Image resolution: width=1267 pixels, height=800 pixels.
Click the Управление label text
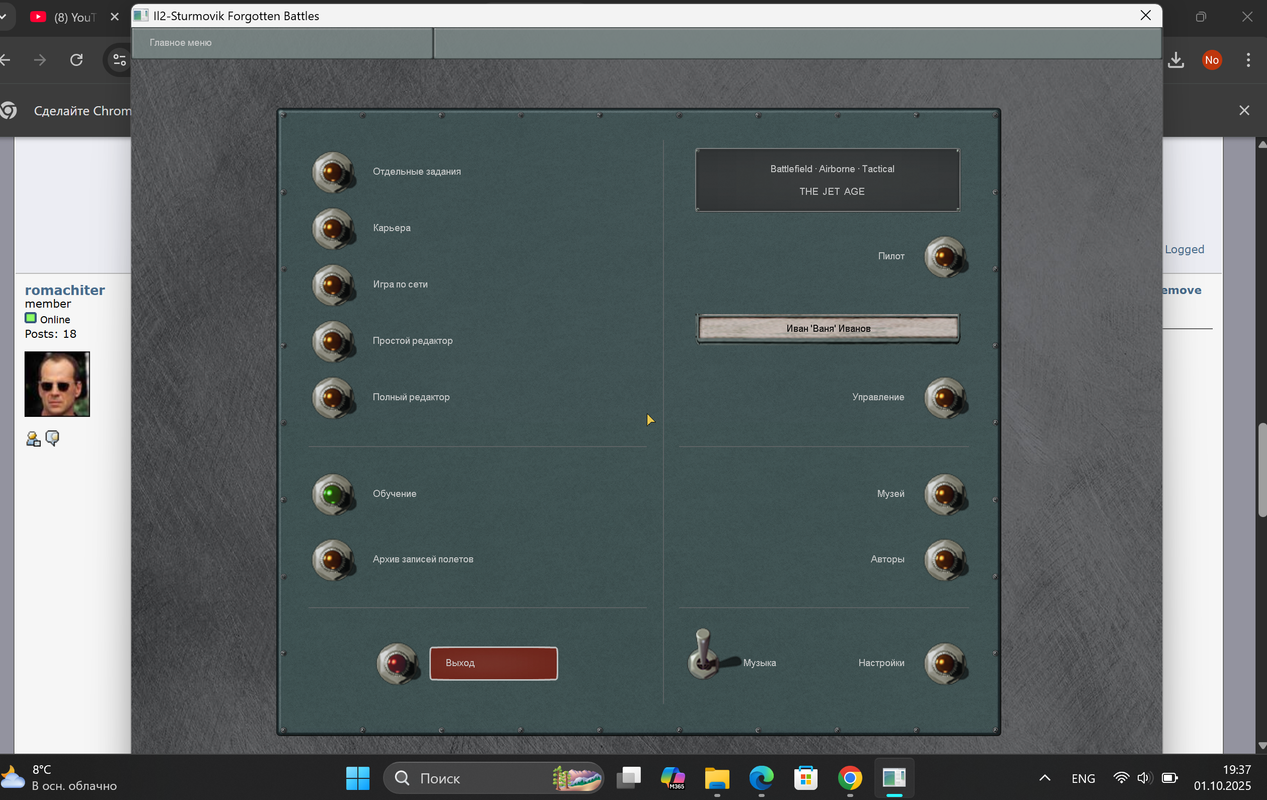pos(878,397)
